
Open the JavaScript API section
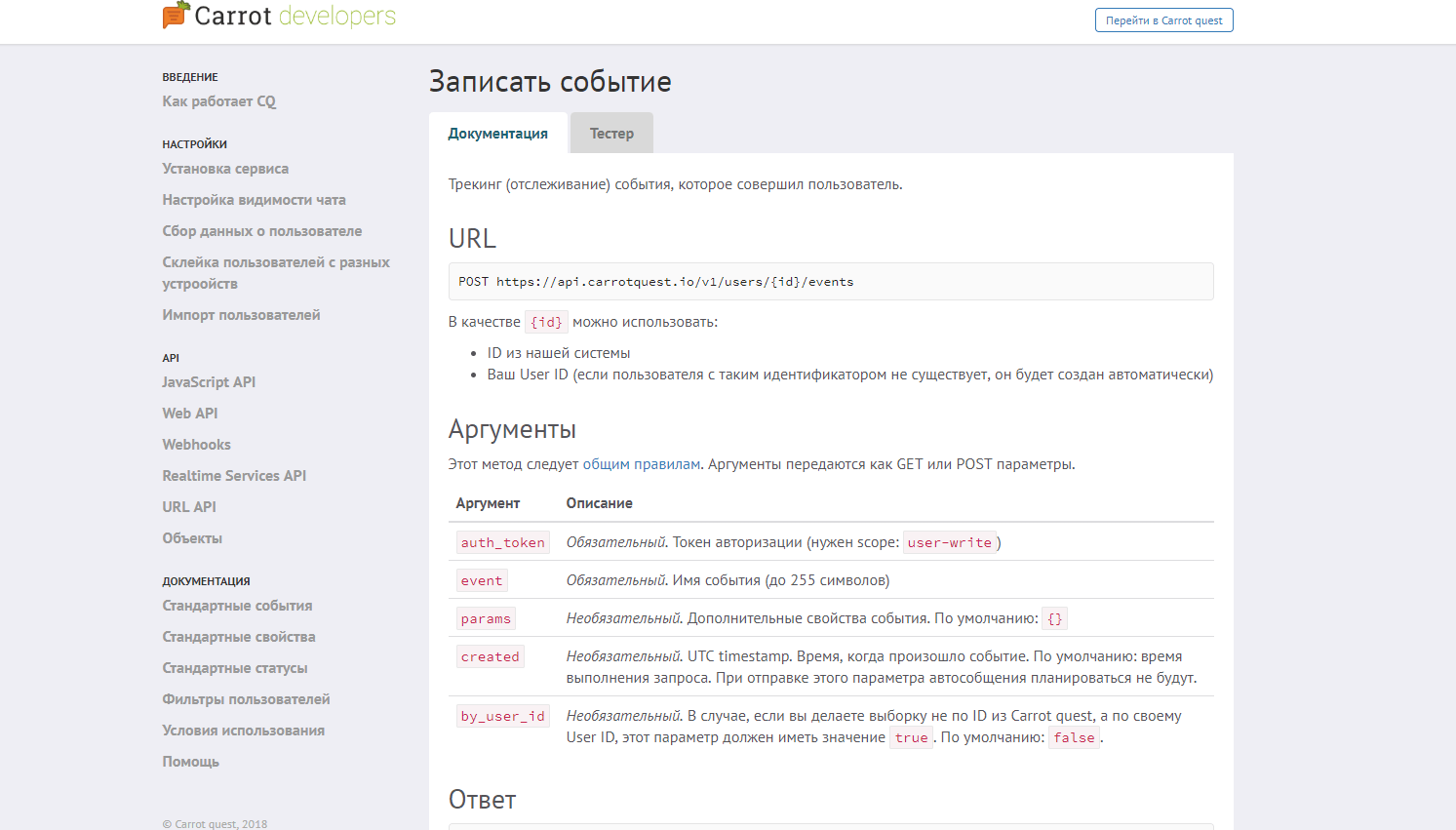209,382
